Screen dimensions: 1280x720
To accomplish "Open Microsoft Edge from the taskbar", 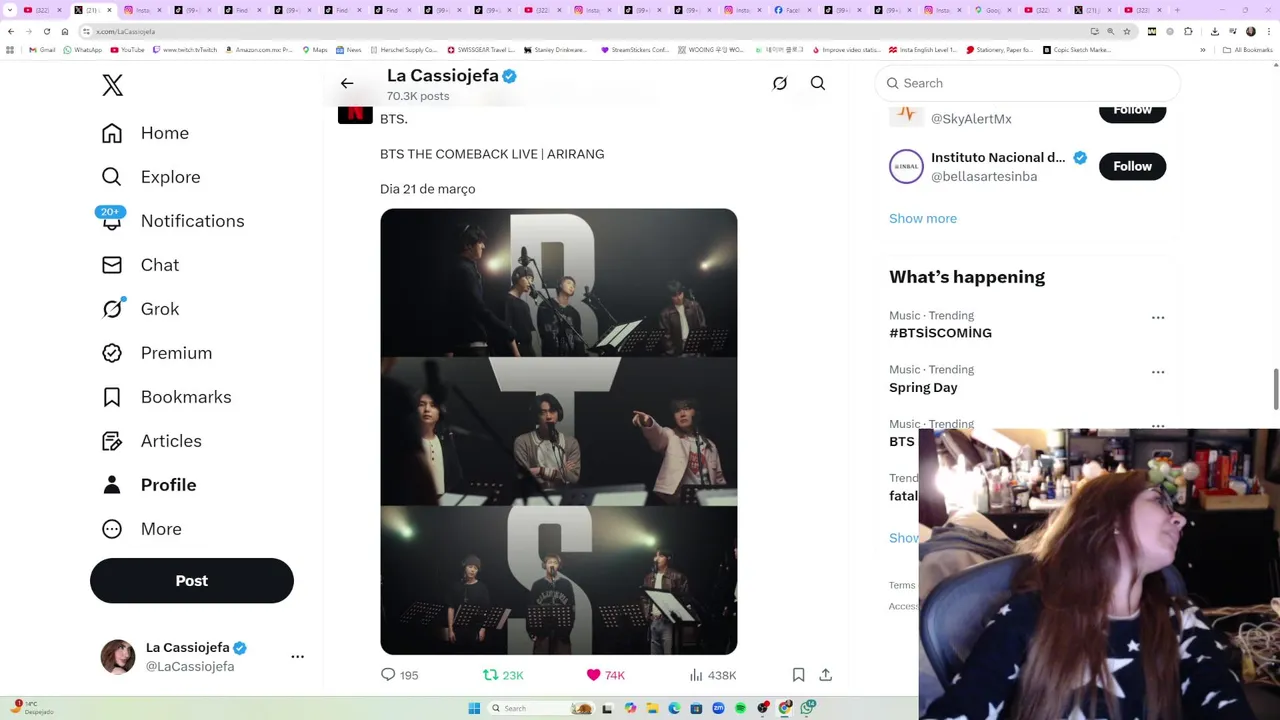I will 674,708.
